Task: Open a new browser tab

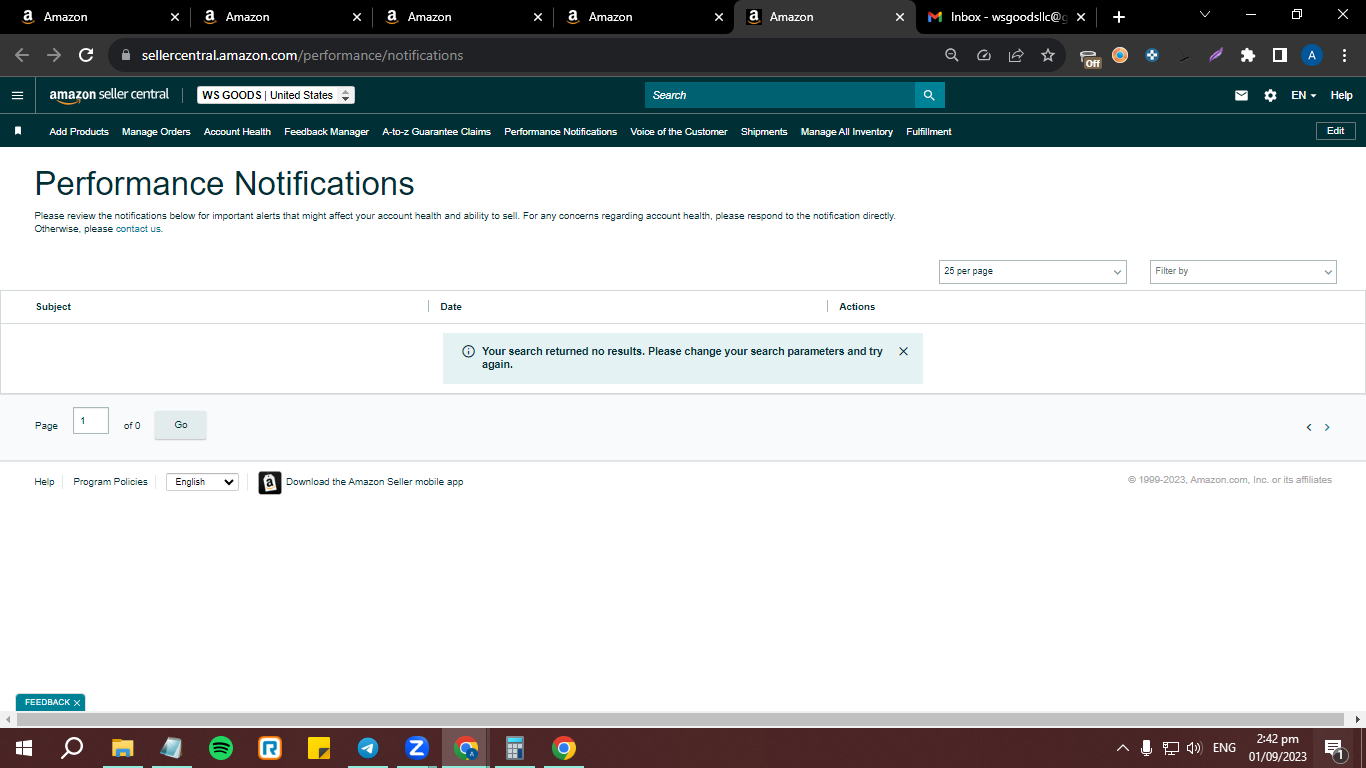Action: [x=1119, y=17]
